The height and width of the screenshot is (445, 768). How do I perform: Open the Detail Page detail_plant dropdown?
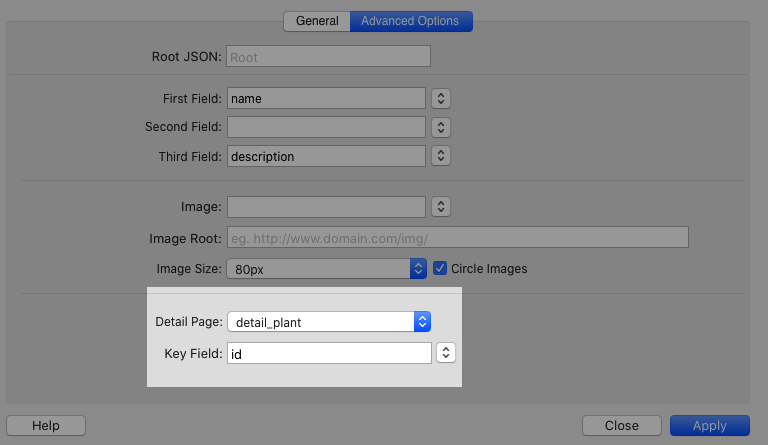[329, 322]
